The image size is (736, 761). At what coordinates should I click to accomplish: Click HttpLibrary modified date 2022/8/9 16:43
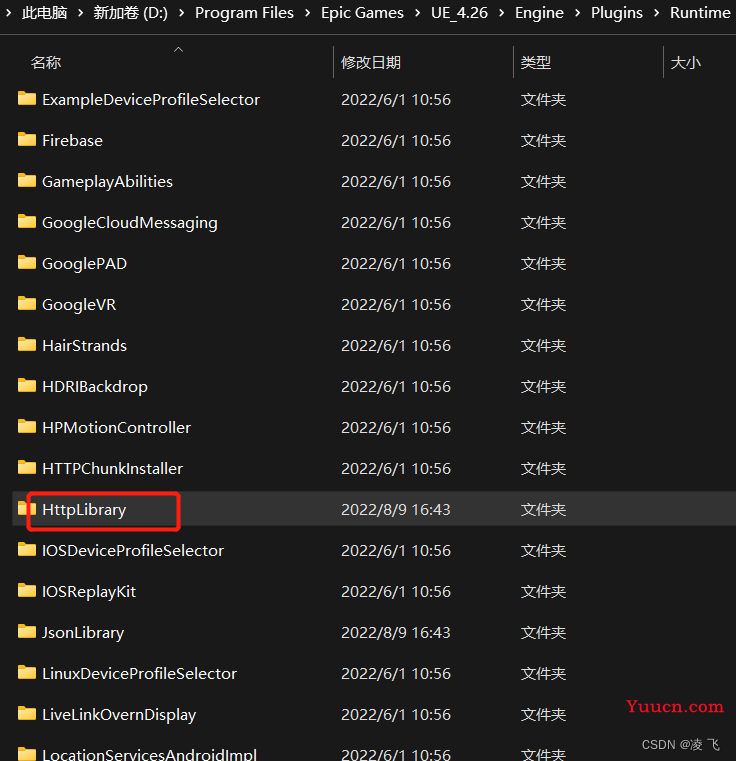click(x=396, y=510)
